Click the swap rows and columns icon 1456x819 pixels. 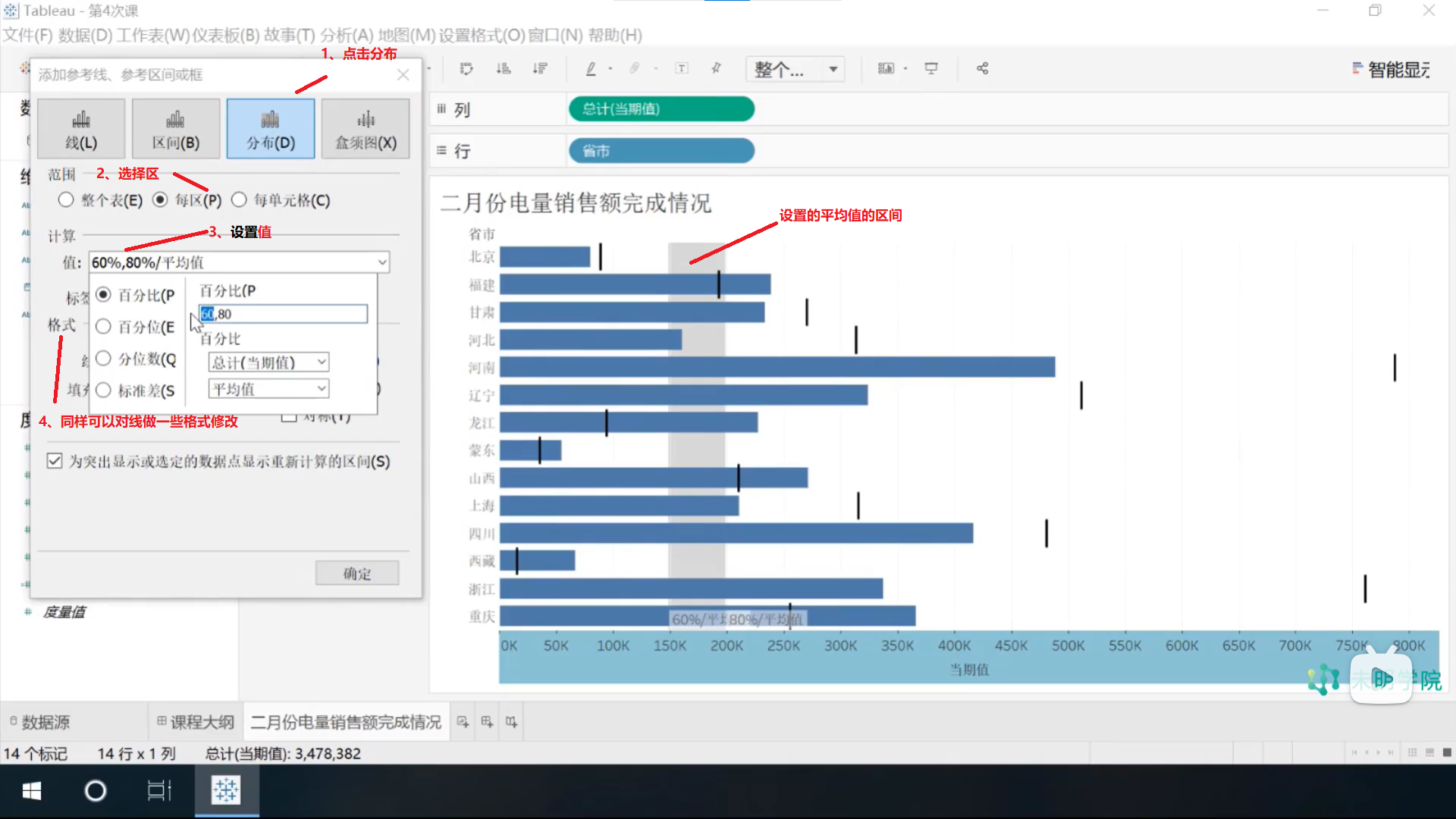[466, 69]
